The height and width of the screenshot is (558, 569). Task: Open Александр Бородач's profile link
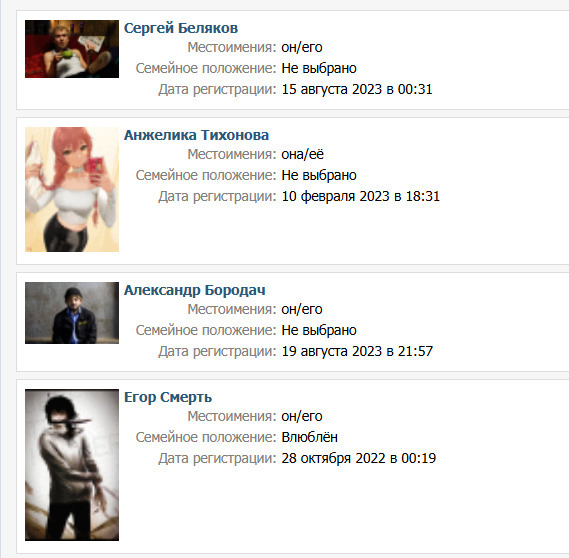tap(195, 290)
